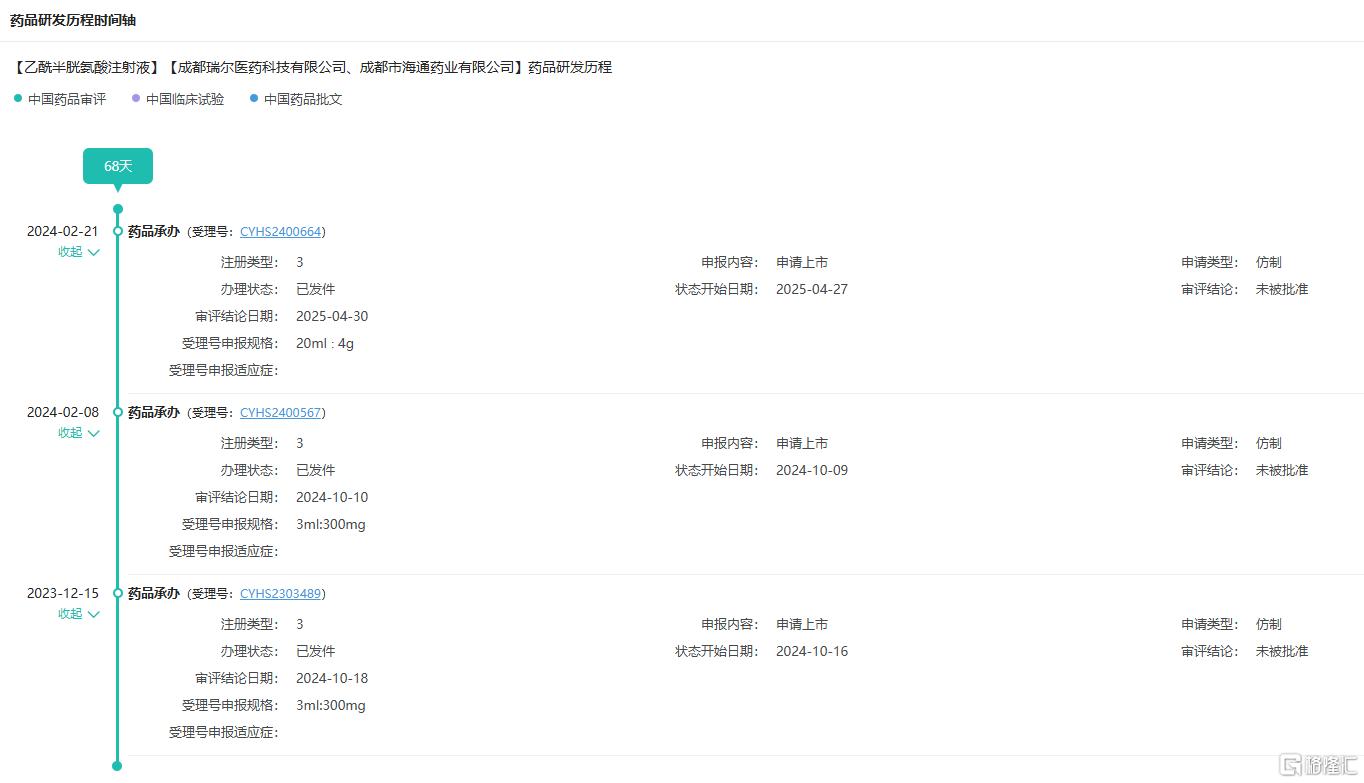Click review conclusion date 2024-10-10
Screen dimensions: 1364x783
[332, 497]
